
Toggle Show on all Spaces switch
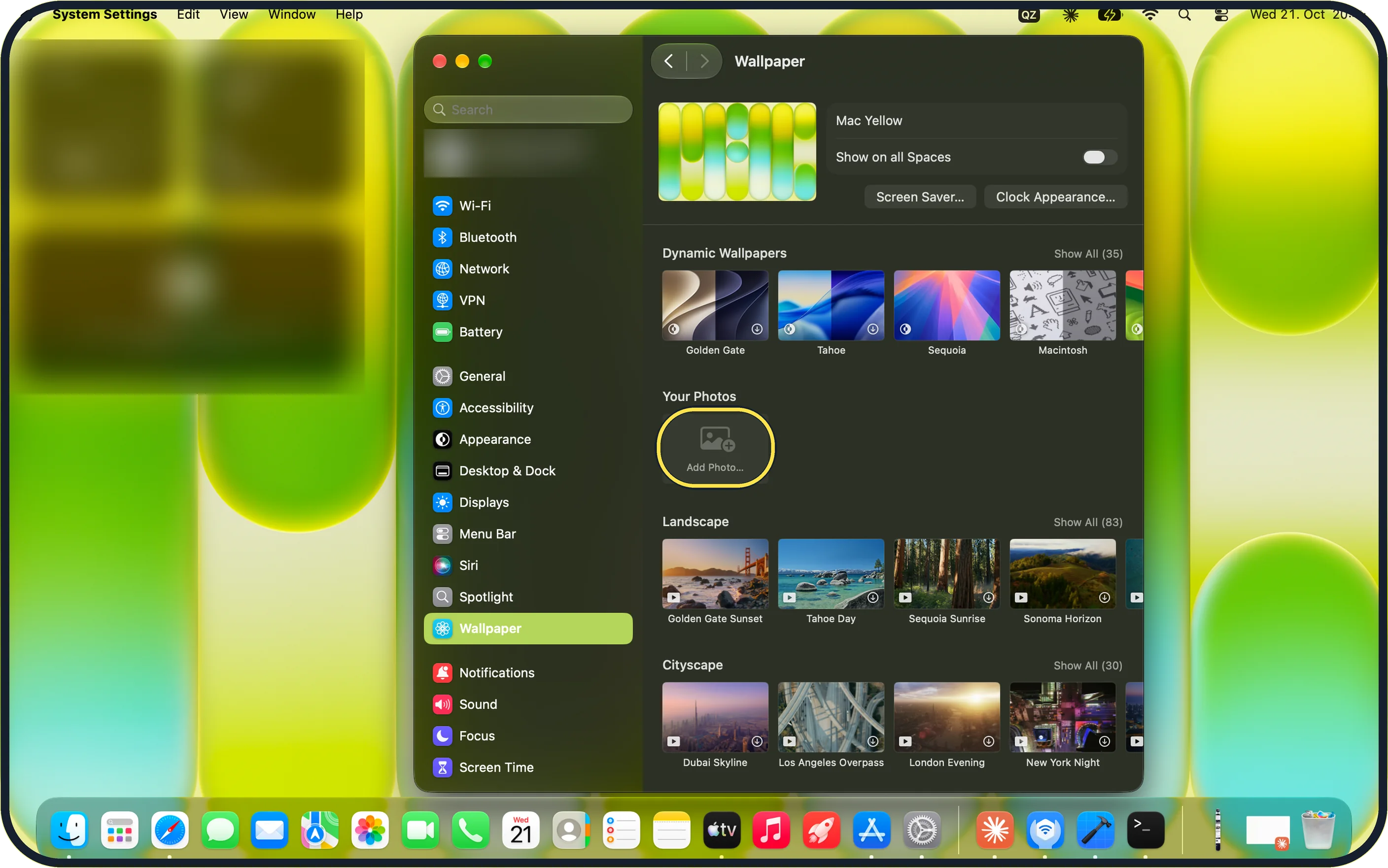tap(1099, 157)
